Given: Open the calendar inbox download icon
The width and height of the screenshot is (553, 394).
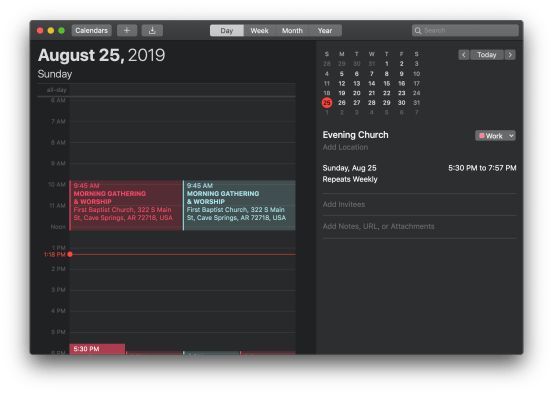Looking at the screenshot, I should [x=152, y=30].
